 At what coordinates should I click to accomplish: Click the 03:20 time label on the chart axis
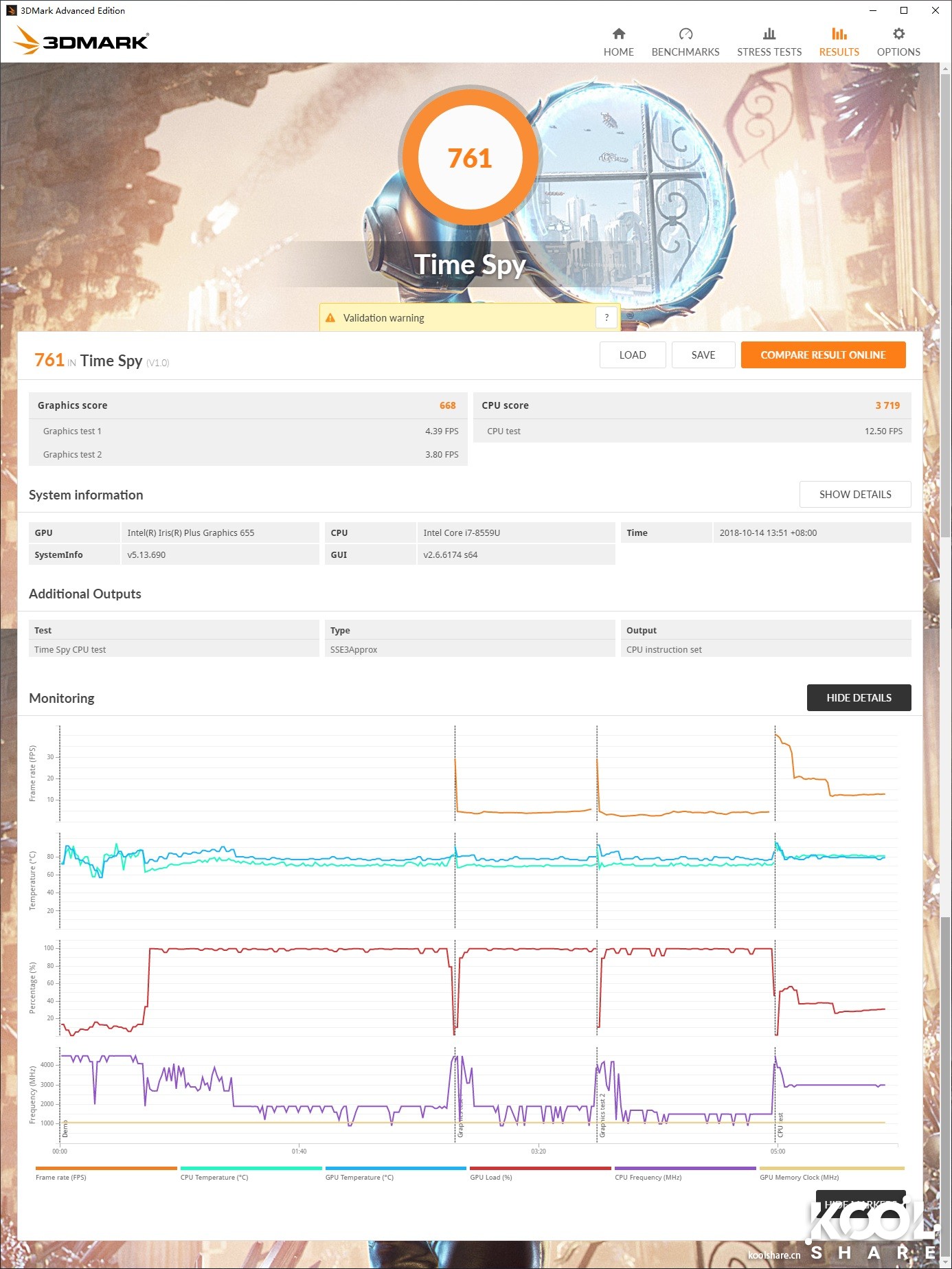pos(539,1151)
